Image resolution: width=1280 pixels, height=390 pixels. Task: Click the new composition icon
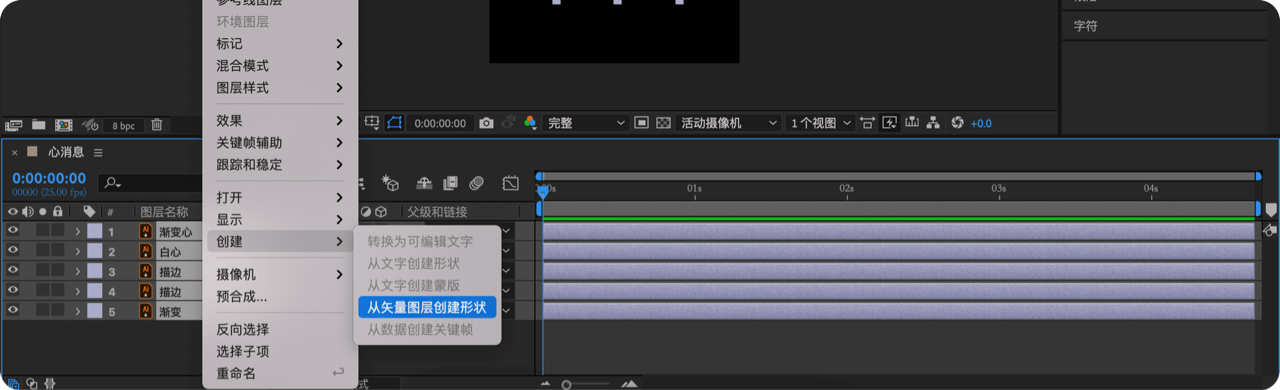pos(63,125)
